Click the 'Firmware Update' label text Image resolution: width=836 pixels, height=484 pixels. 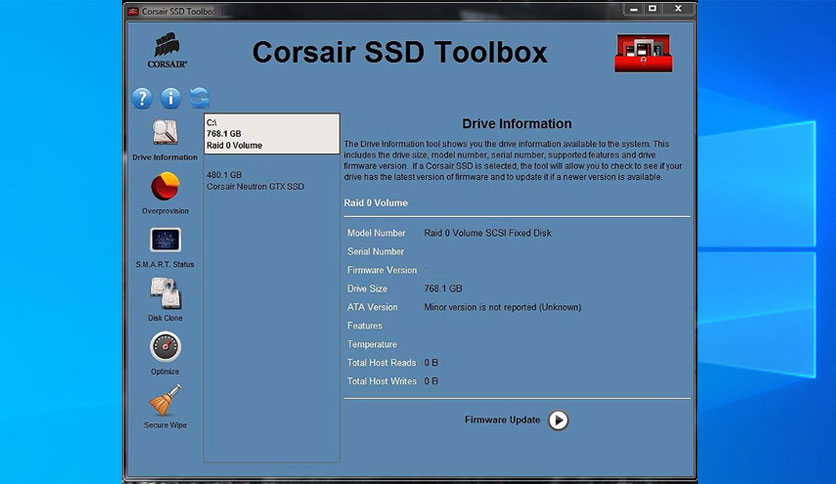pyautogui.click(x=502, y=420)
